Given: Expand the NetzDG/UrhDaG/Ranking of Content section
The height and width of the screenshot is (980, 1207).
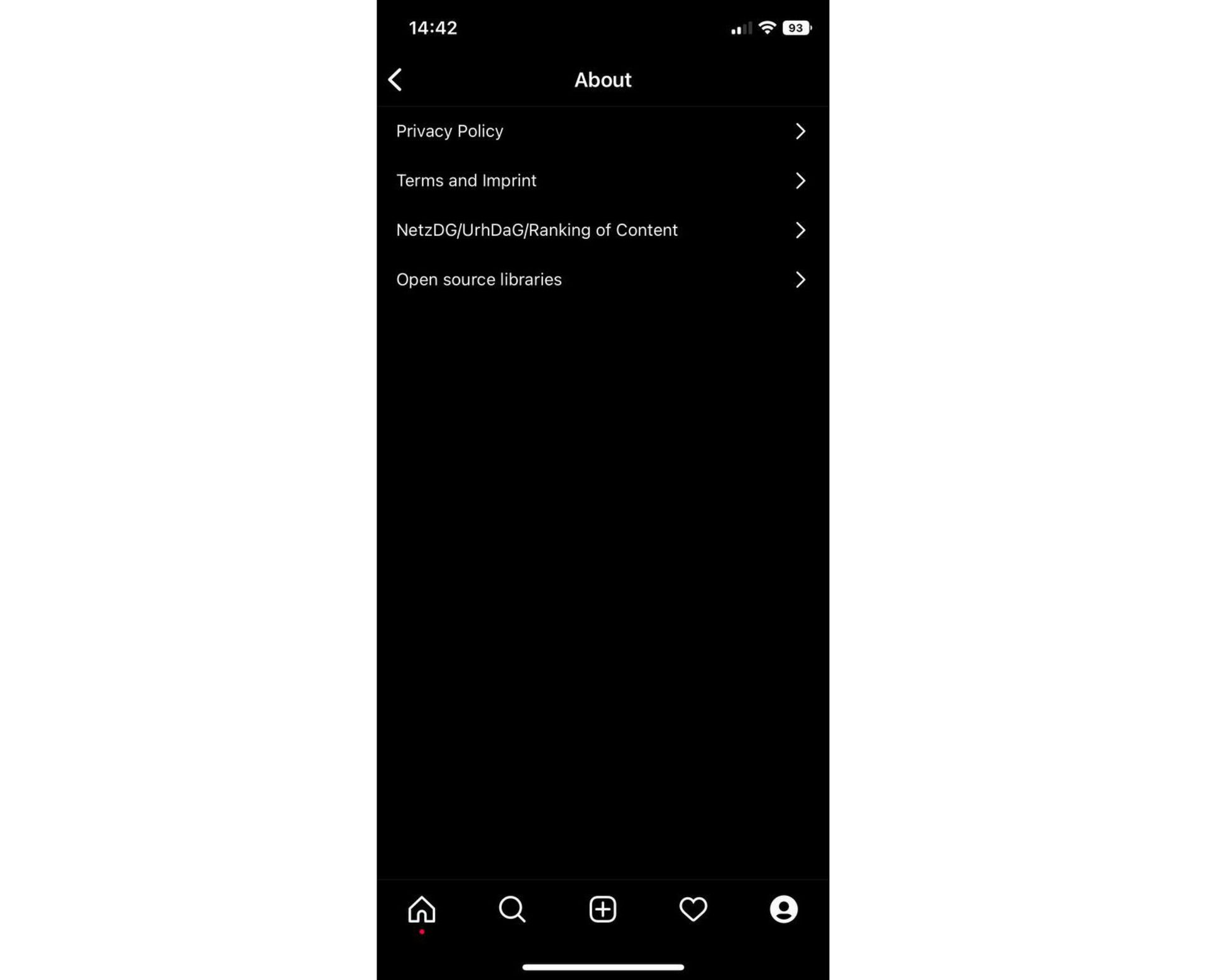Looking at the screenshot, I should click(x=602, y=229).
